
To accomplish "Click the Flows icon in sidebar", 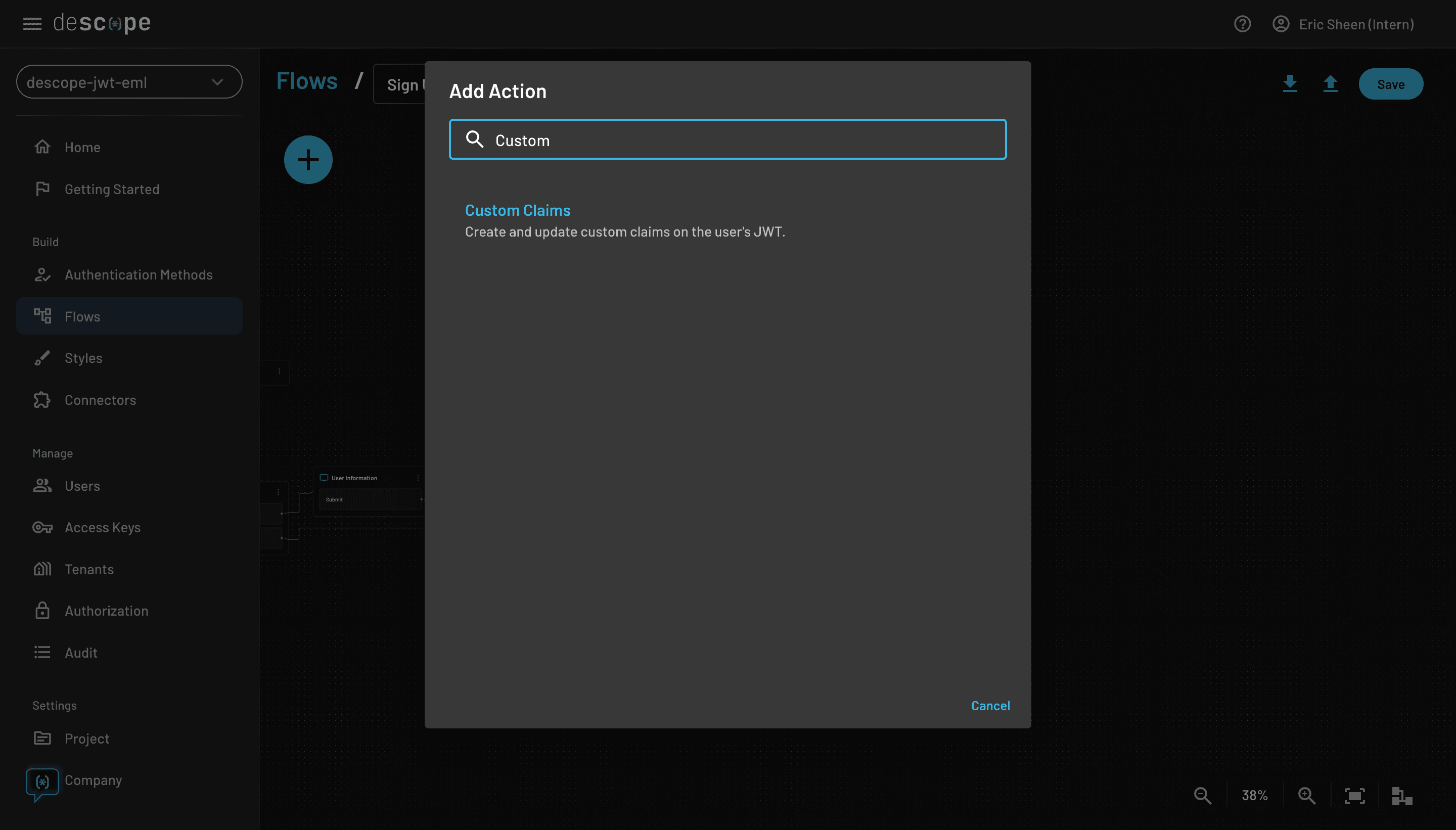I will pyautogui.click(x=42, y=316).
